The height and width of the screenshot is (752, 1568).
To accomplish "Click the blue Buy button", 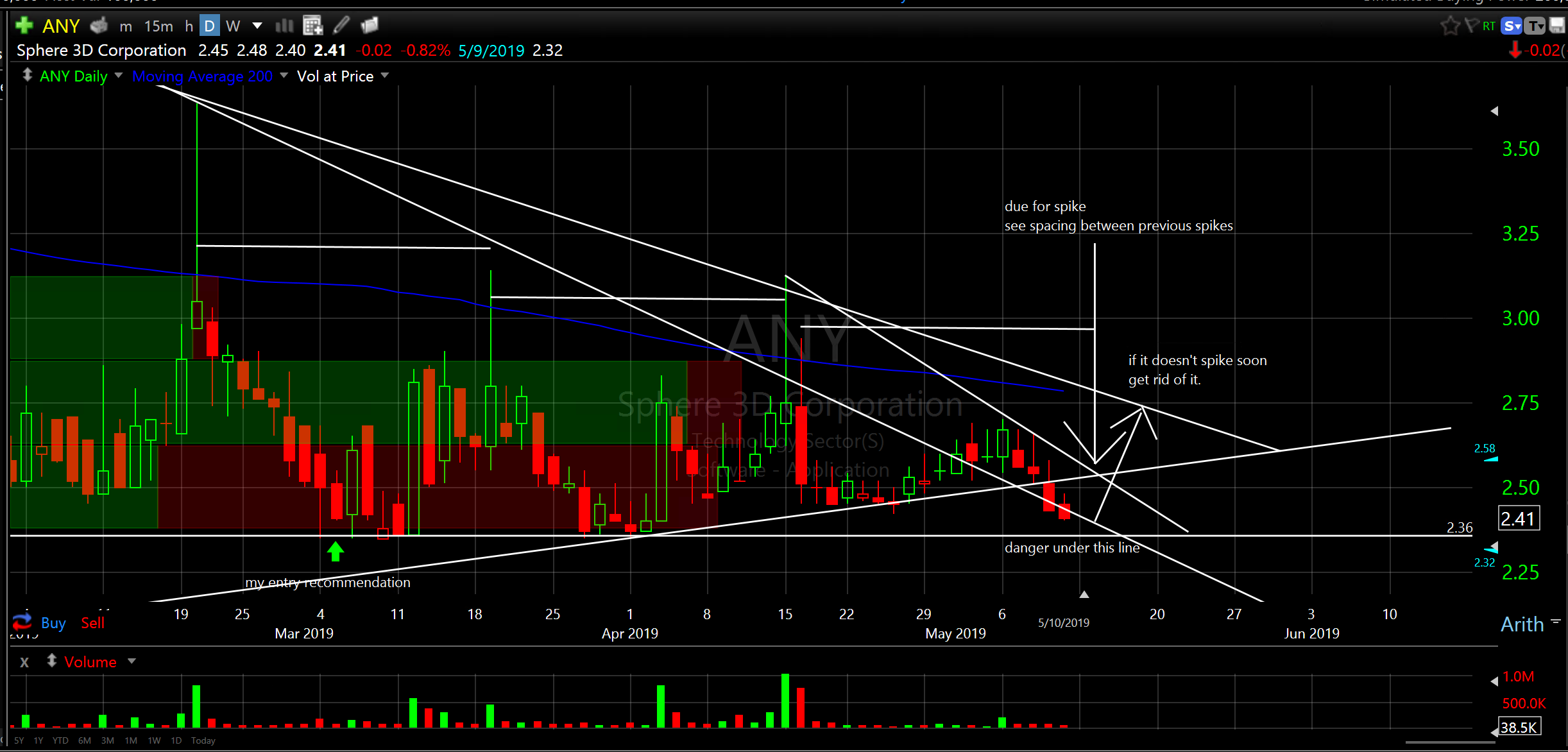I will (x=53, y=623).
